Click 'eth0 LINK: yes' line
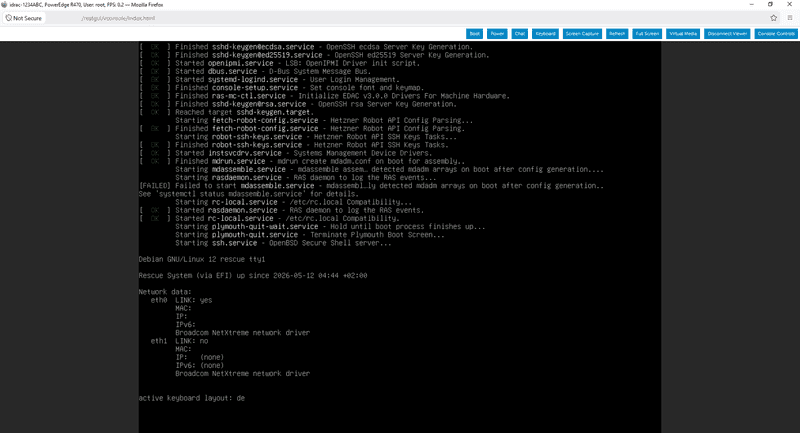 181,300
